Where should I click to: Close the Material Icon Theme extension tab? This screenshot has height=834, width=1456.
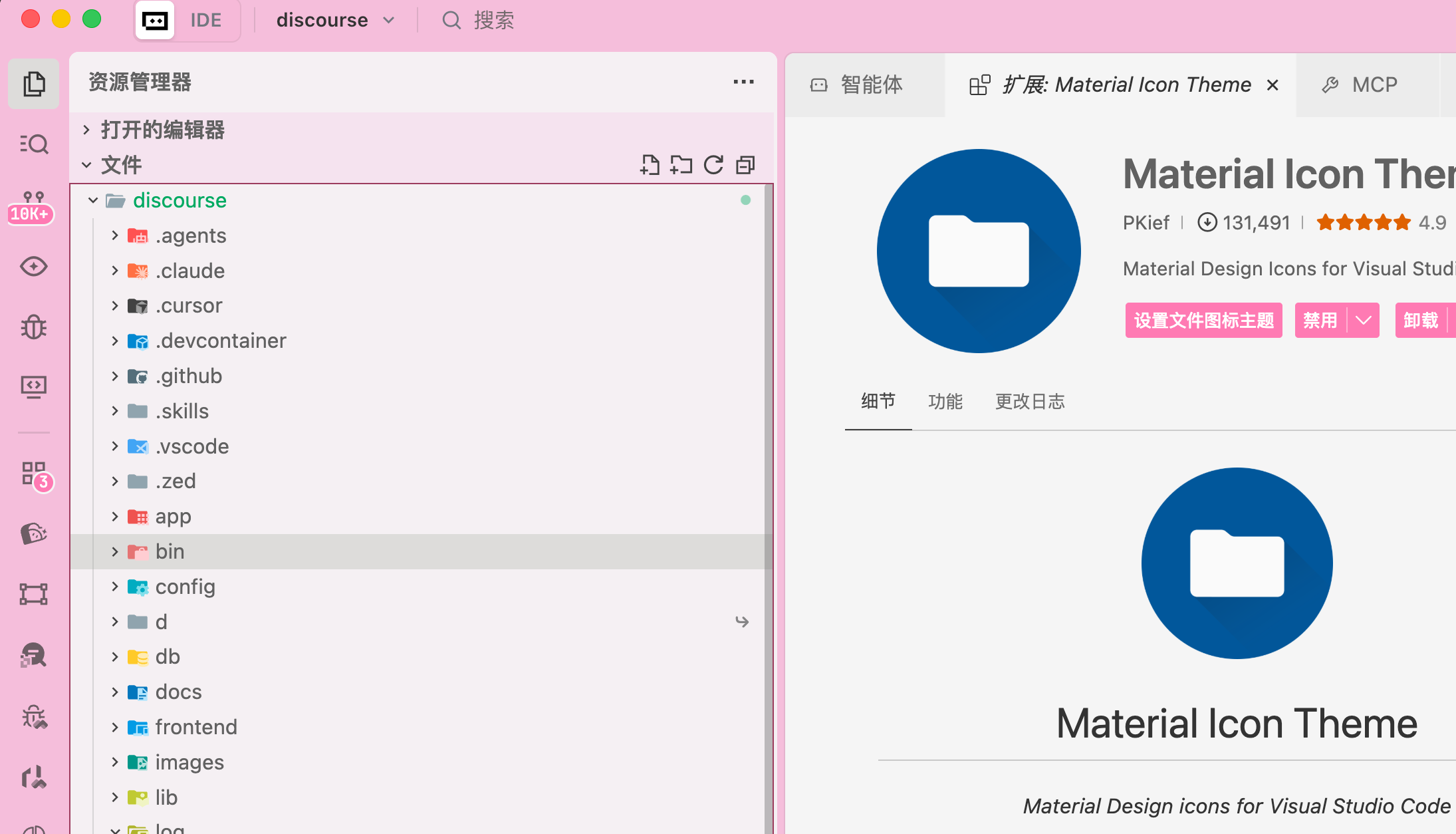(x=1273, y=85)
